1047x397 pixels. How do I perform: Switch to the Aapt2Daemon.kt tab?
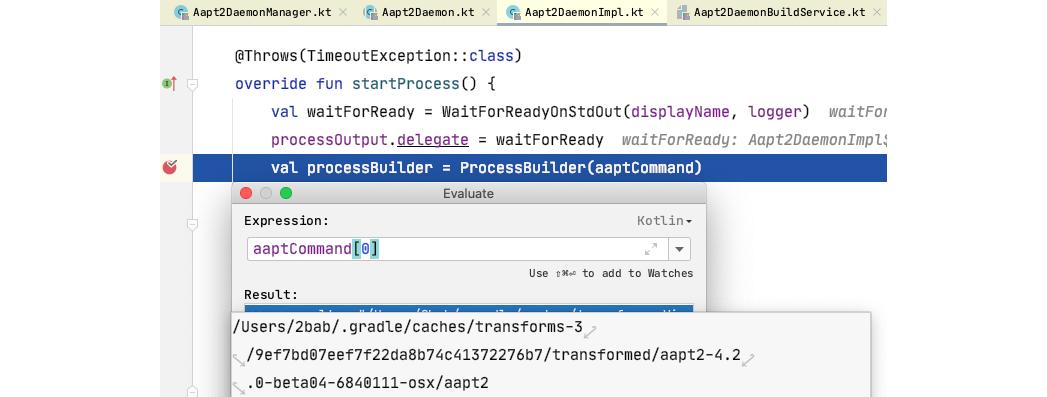coord(426,12)
